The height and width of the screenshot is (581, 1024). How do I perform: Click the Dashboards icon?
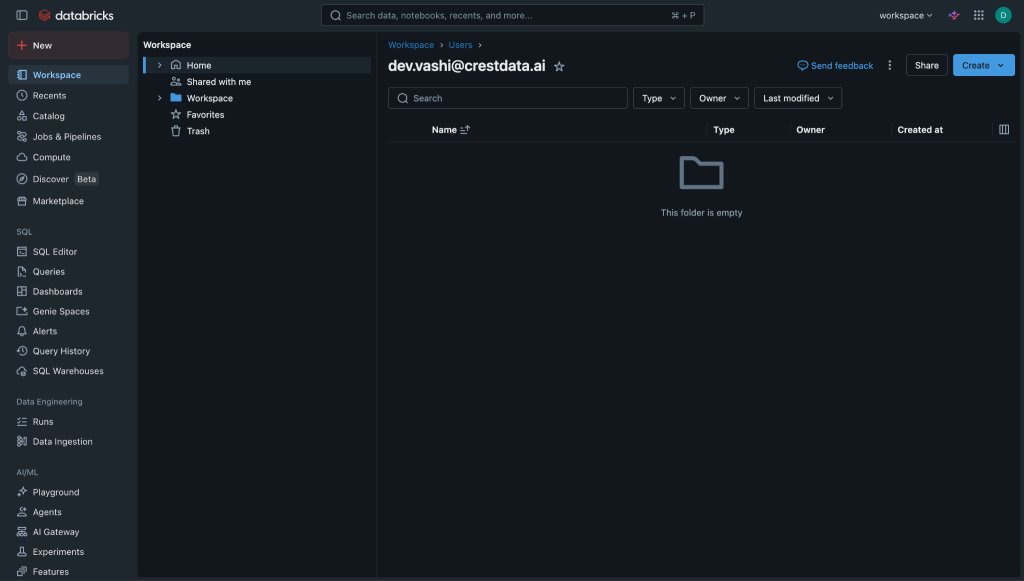tap(22, 291)
